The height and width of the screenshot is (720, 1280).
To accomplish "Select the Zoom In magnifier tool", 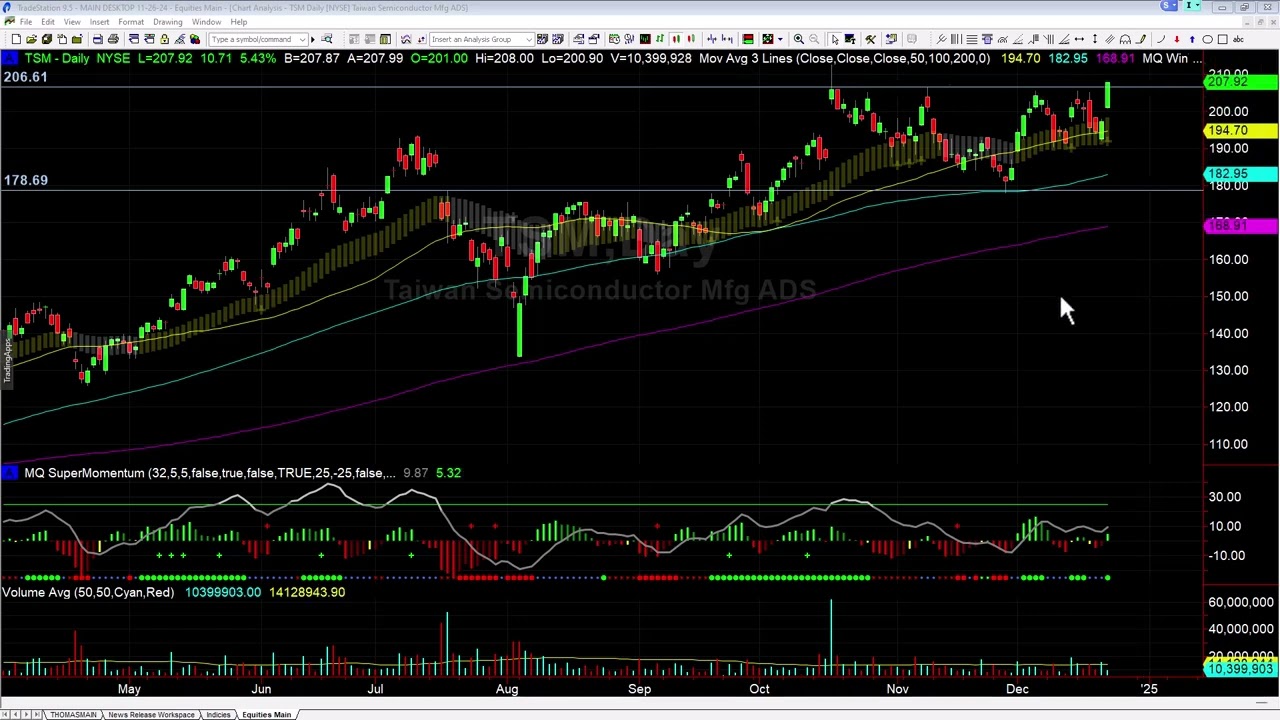I will click(798, 39).
